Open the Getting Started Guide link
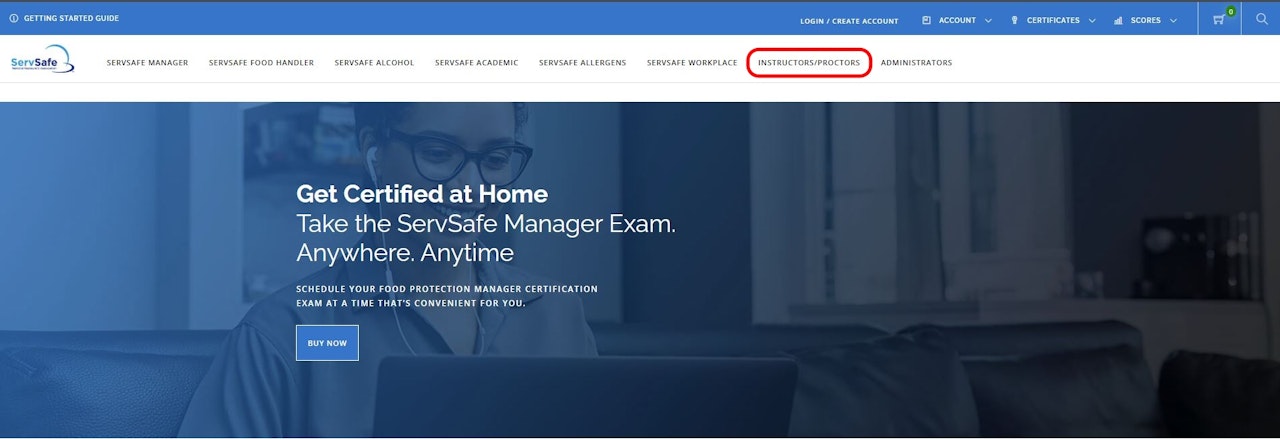This screenshot has height=439, width=1280. click(71, 19)
